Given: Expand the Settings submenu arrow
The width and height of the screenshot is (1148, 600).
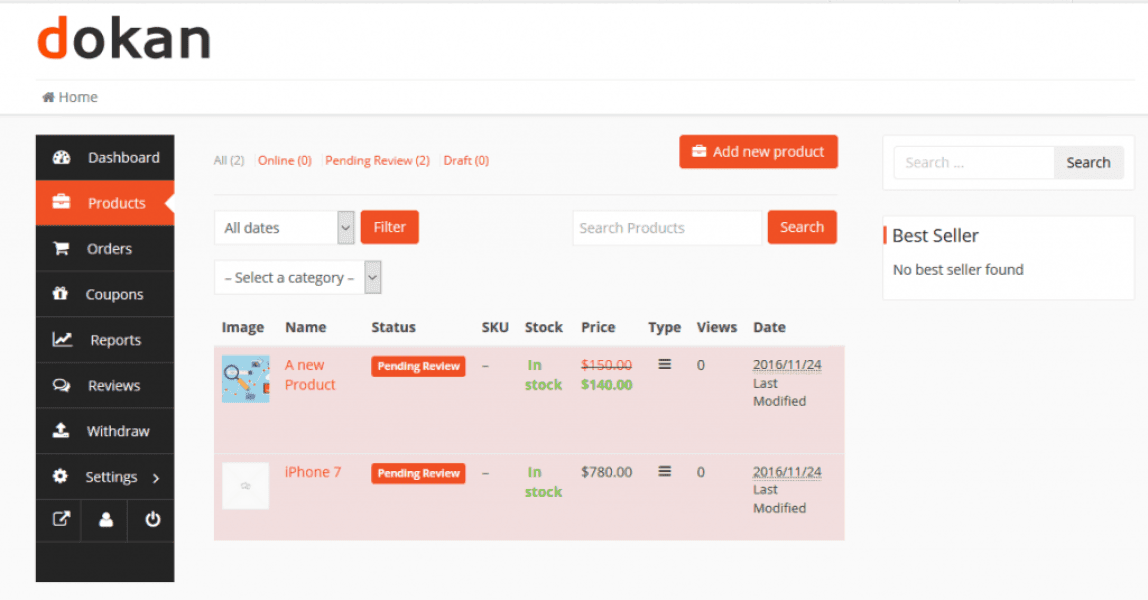Looking at the screenshot, I should pos(156,478).
